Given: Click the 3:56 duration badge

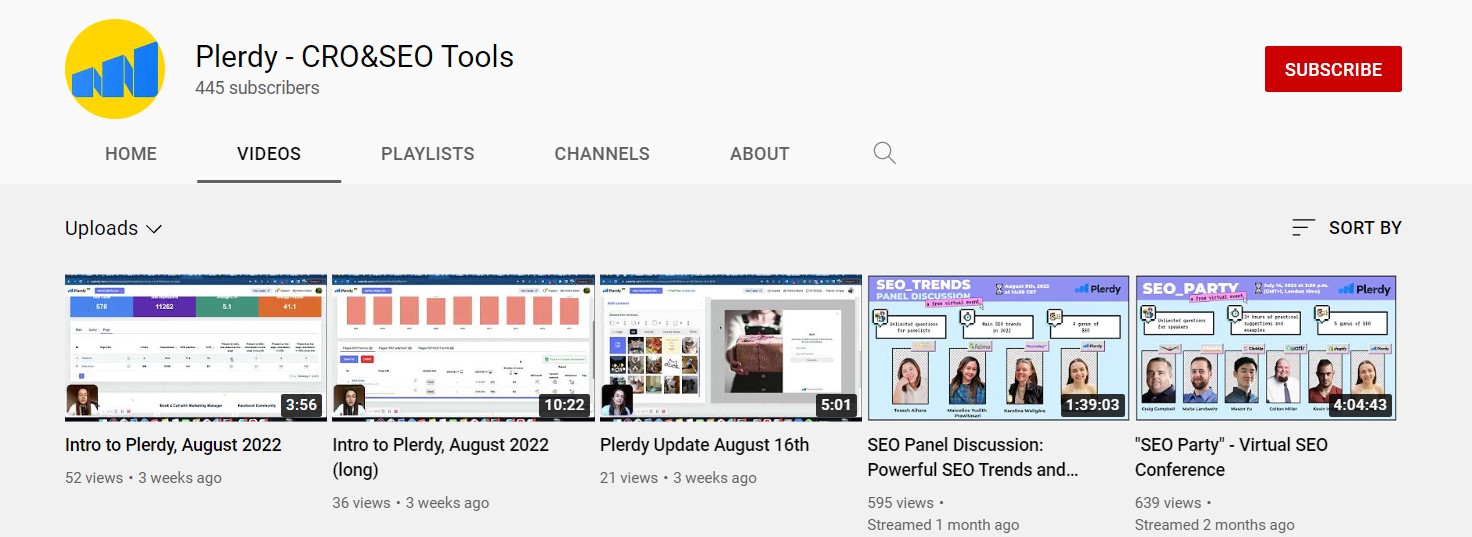Looking at the screenshot, I should pyautogui.click(x=301, y=405).
